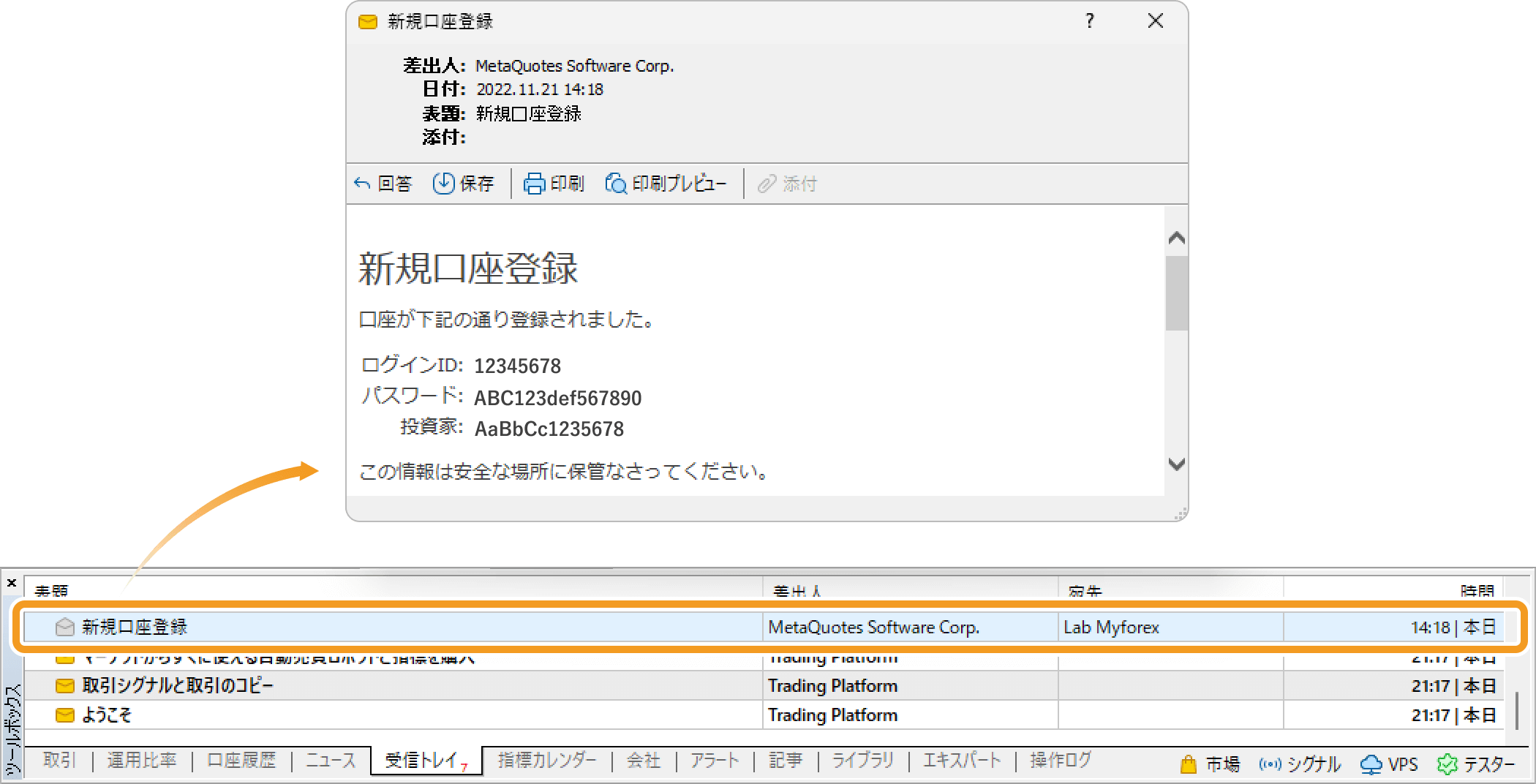This screenshot has width=1536, height=784.
Task: Open Print Preview (印刷プレビュー) icon
Action: 616,184
